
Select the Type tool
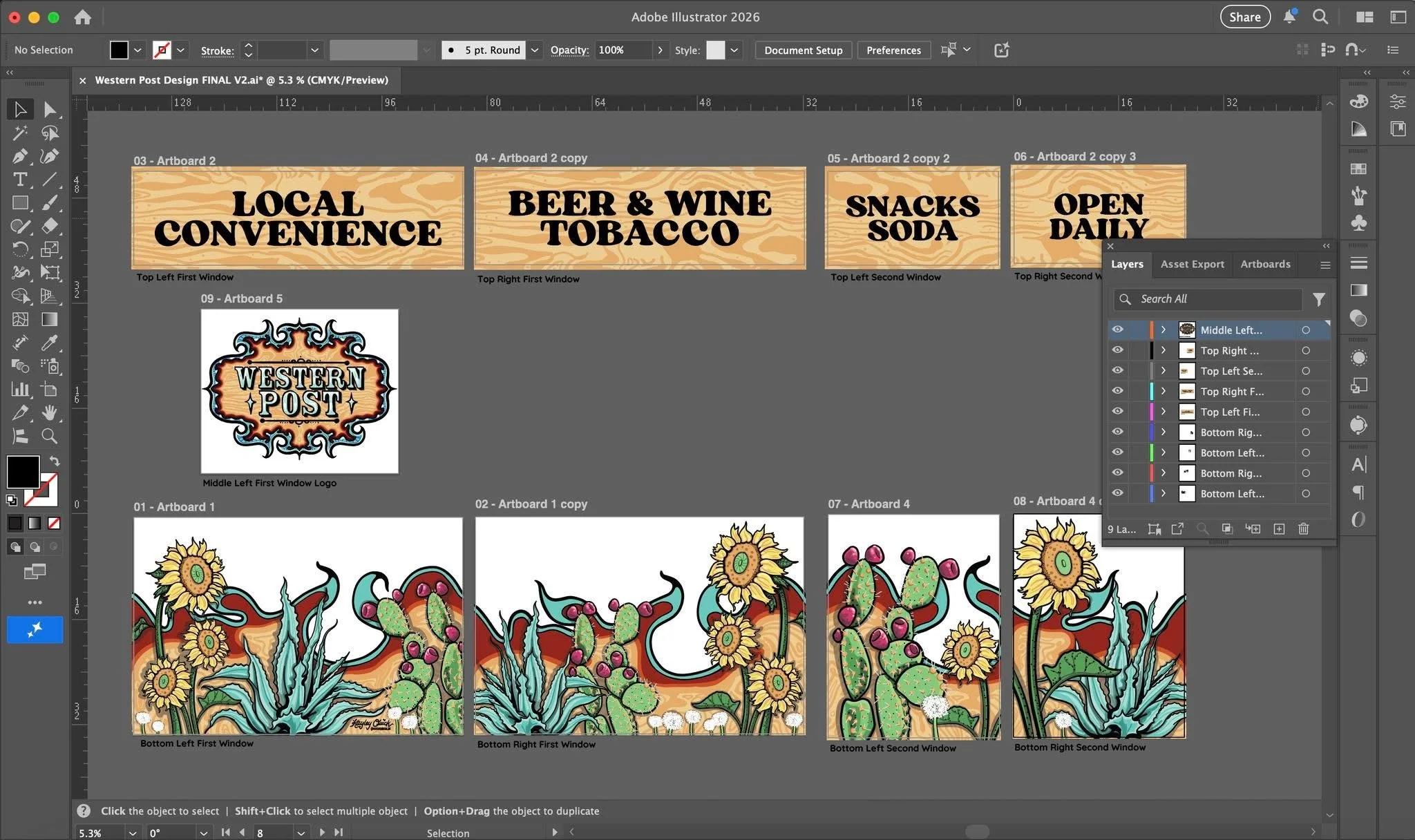pyautogui.click(x=20, y=180)
